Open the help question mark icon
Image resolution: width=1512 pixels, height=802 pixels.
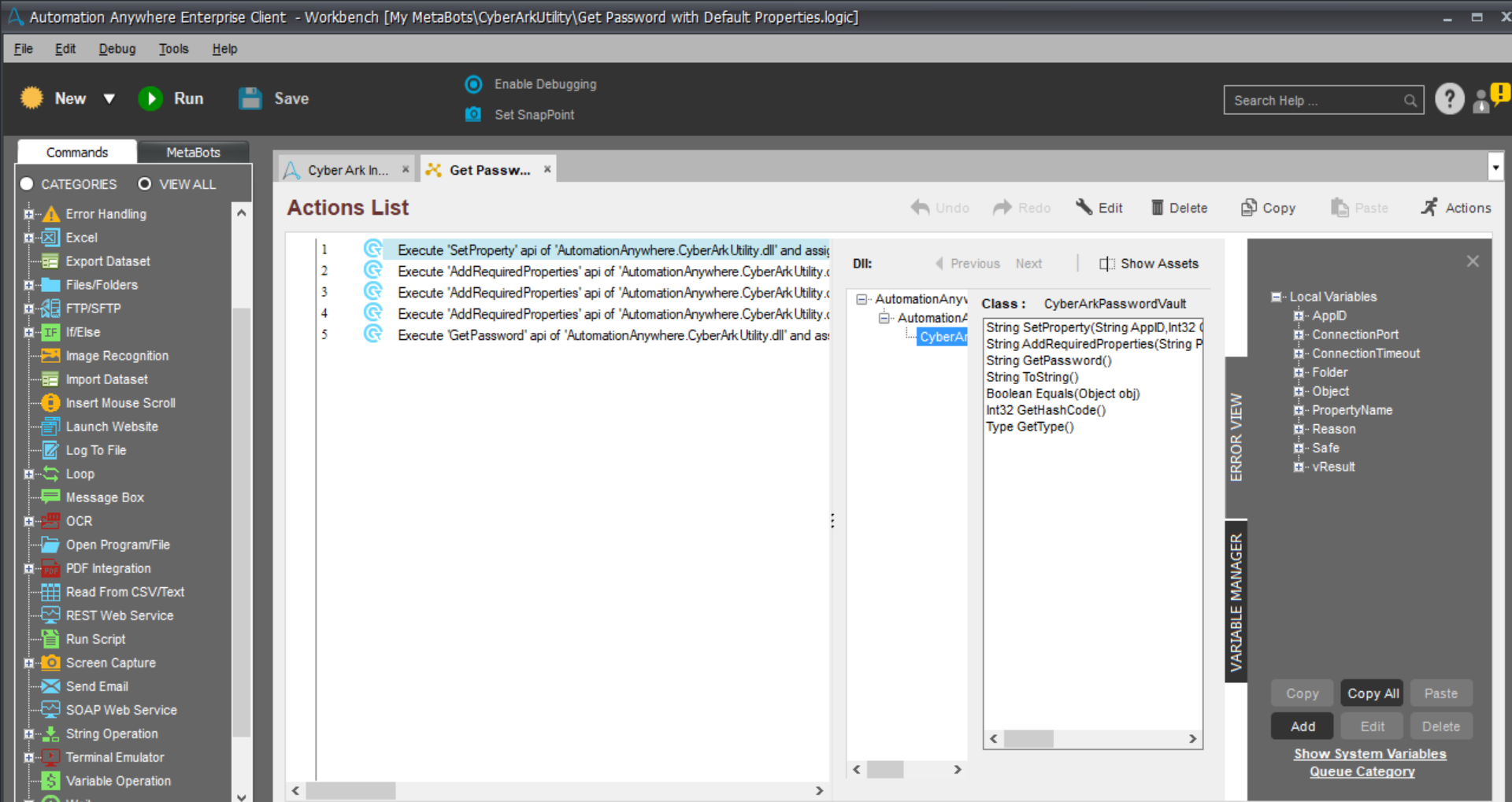(x=1449, y=99)
